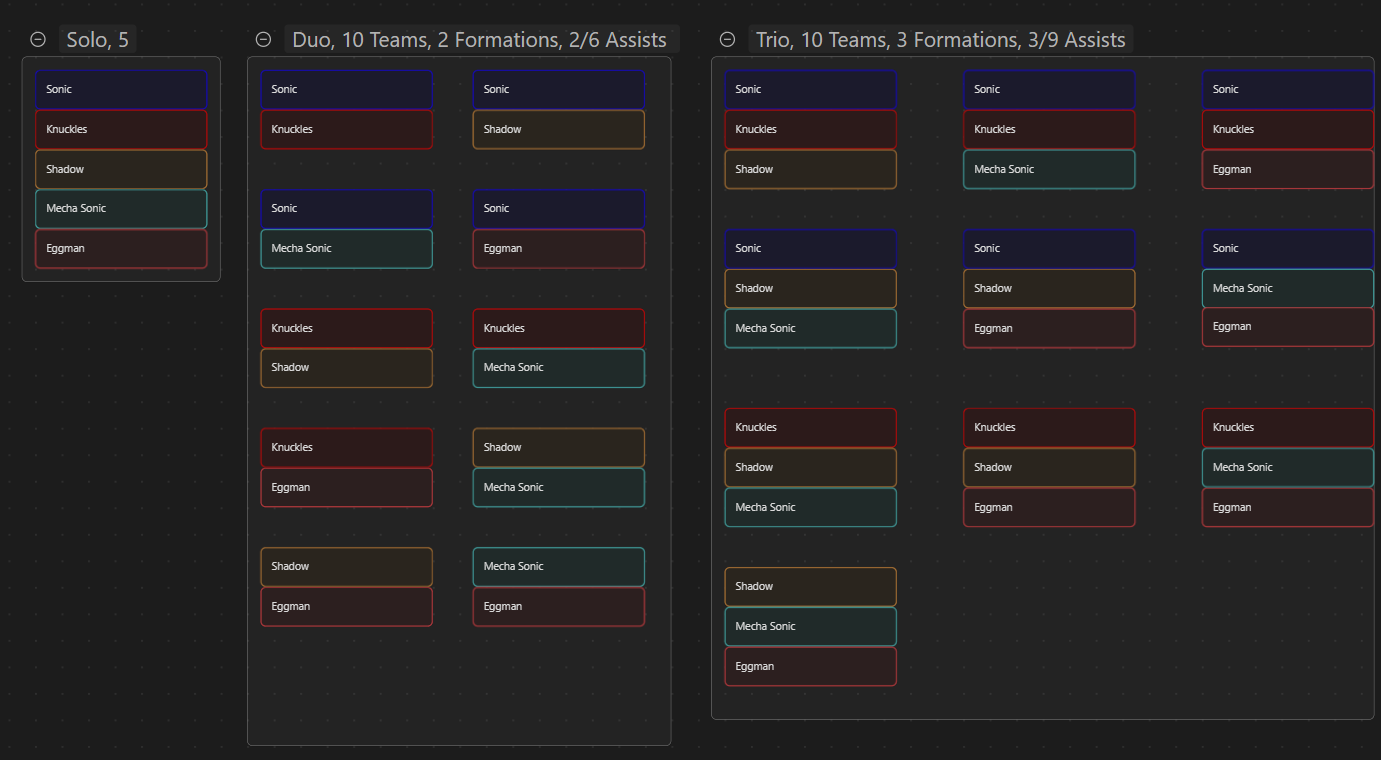1381x760 pixels.
Task: Select the Sonic card in the Solo group
Action: (121, 90)
